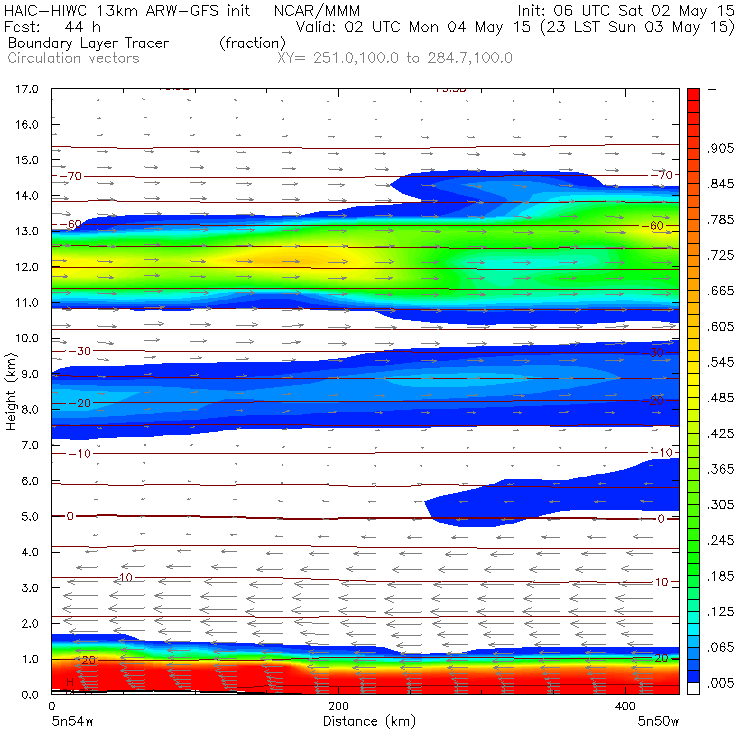This screenshot has height=740, width=740.
Task: Click the '13.0' height axis tick label
Action: (x=26, y=231)
